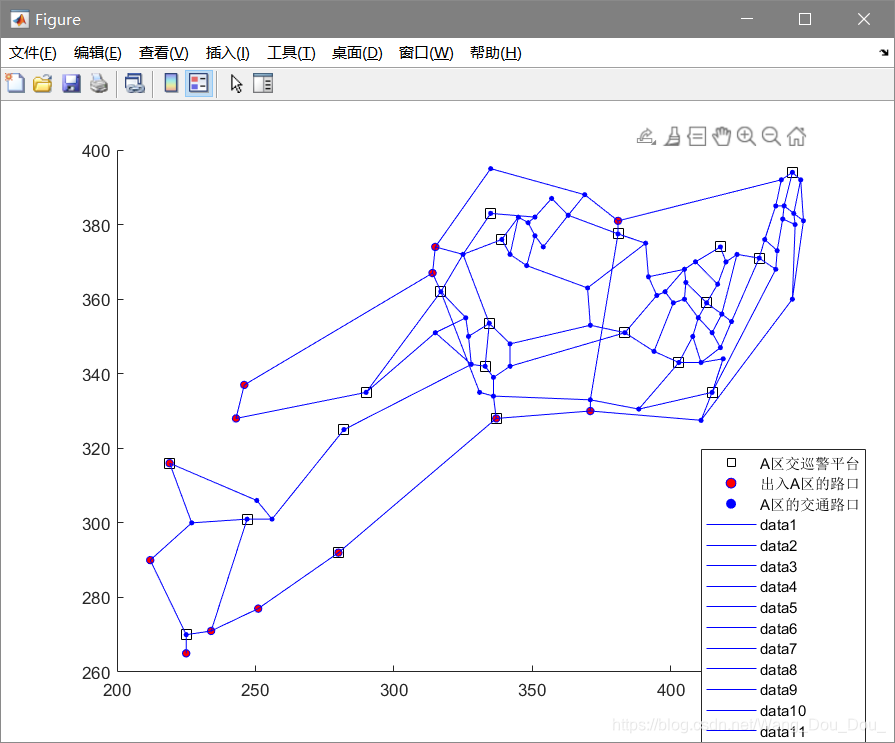Open the Property Editor panel

[x=262, y=83]
